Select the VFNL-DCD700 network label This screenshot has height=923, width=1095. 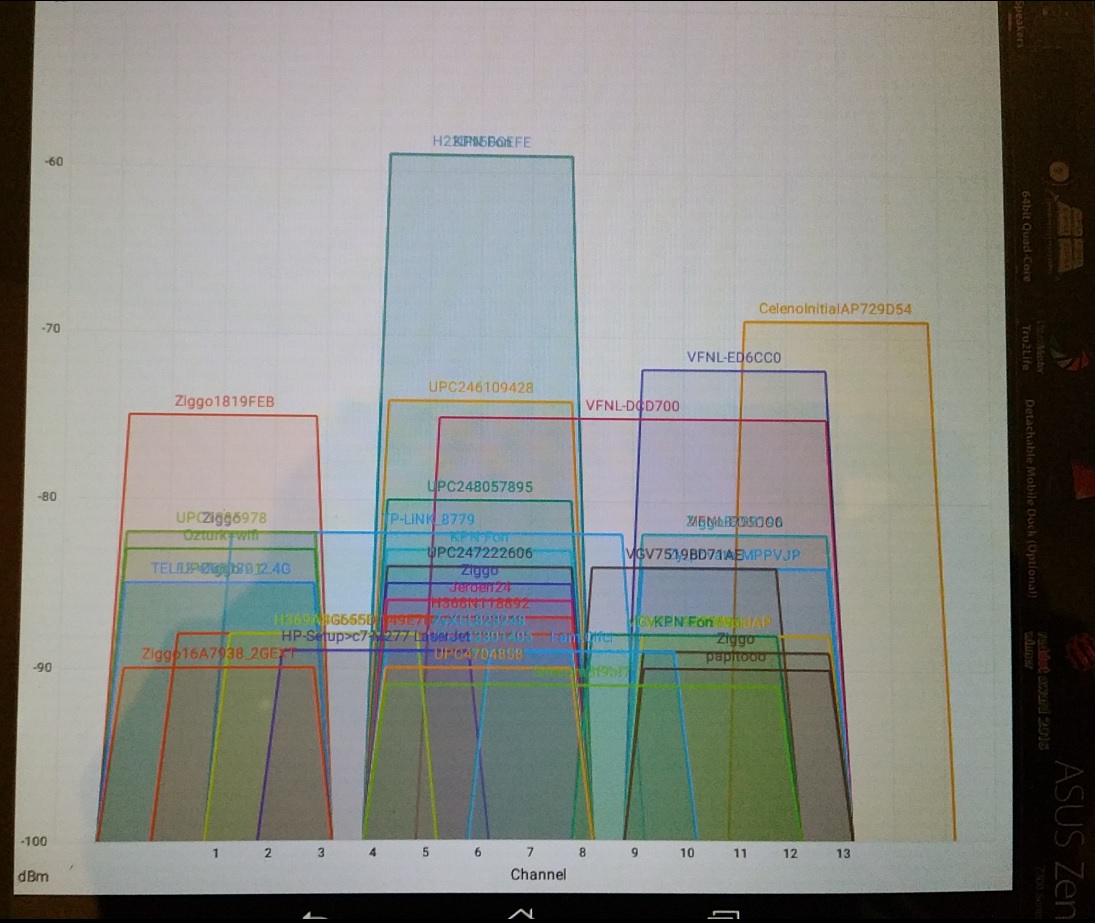[632, 406]
